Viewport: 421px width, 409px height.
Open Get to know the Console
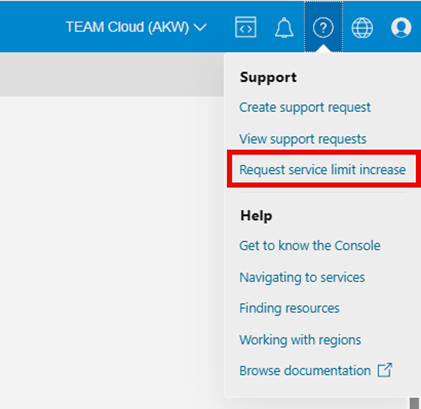click(x=310, y=245)
